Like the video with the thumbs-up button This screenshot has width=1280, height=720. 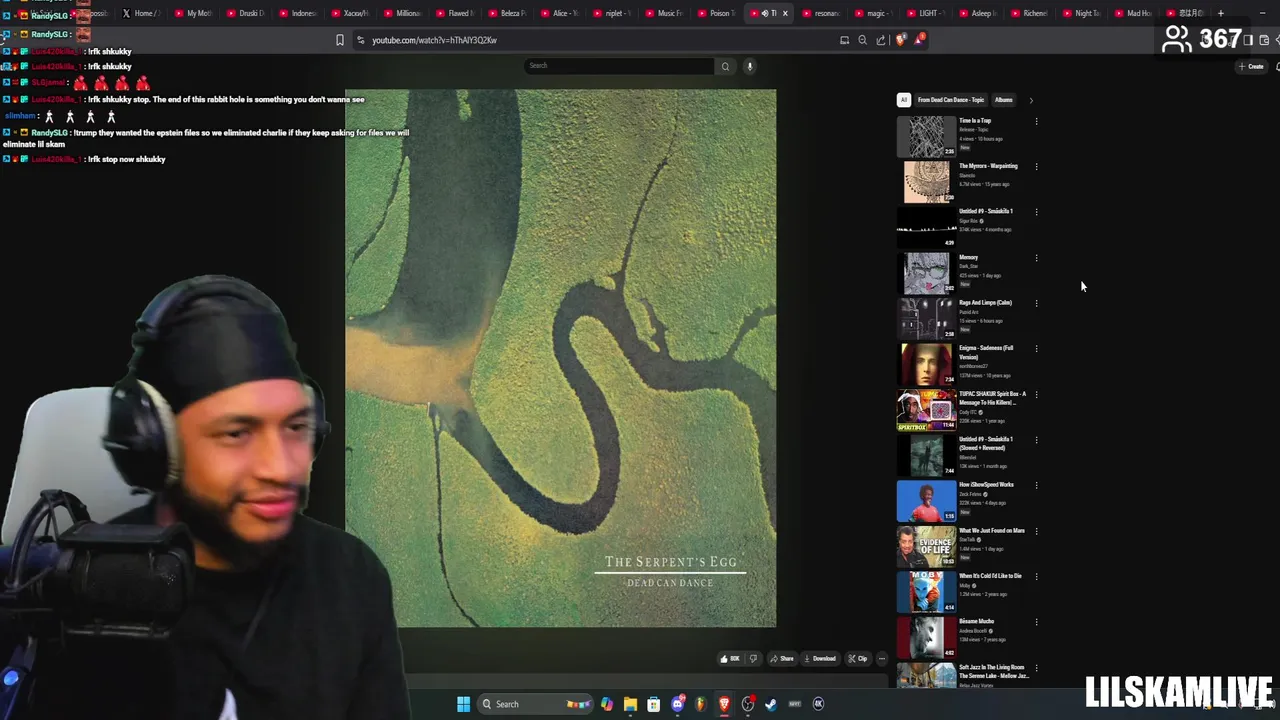pyautogui.click(x=730, y=658)
